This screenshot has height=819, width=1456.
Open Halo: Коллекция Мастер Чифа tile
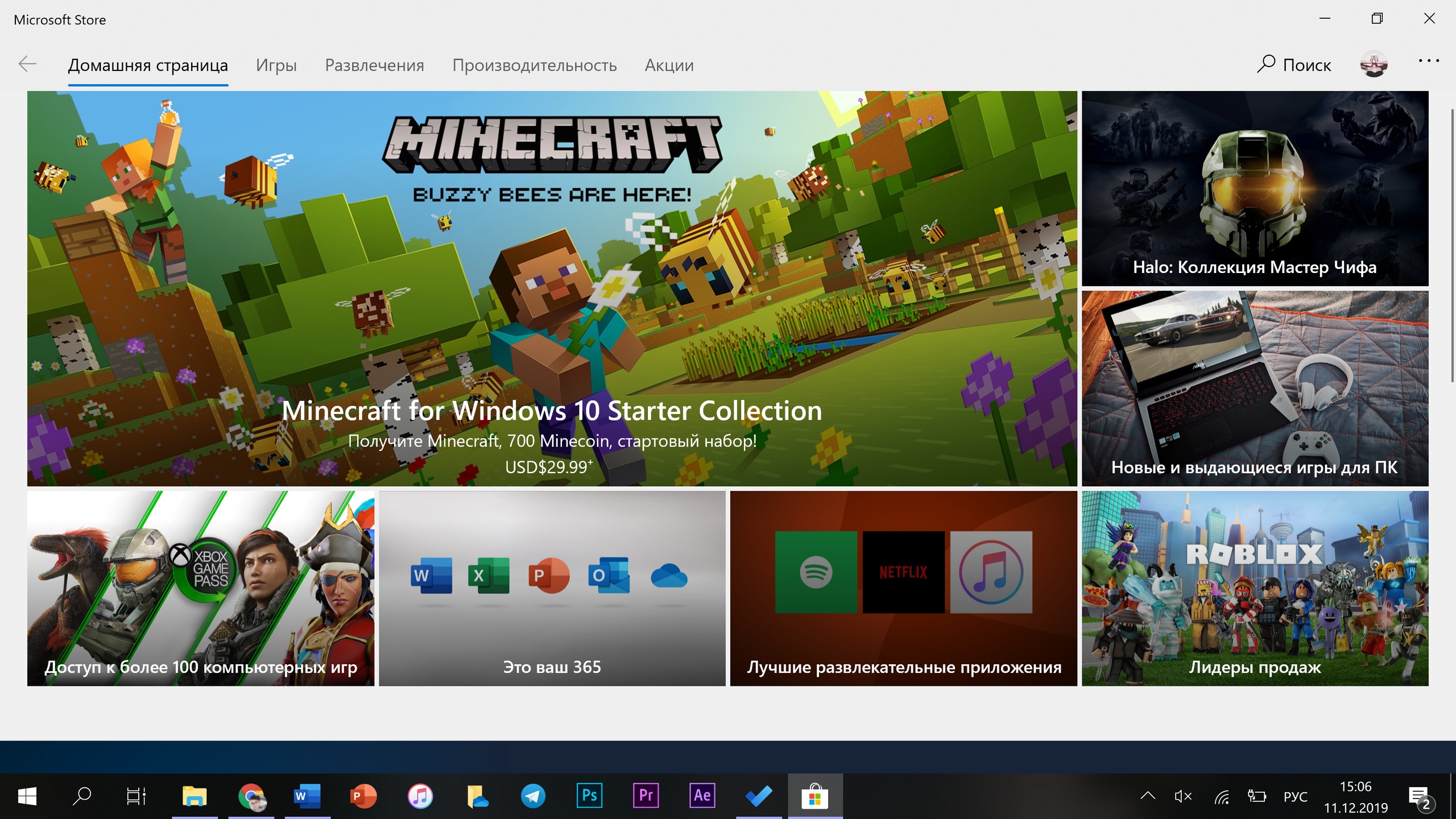[x=1255, y=188]
